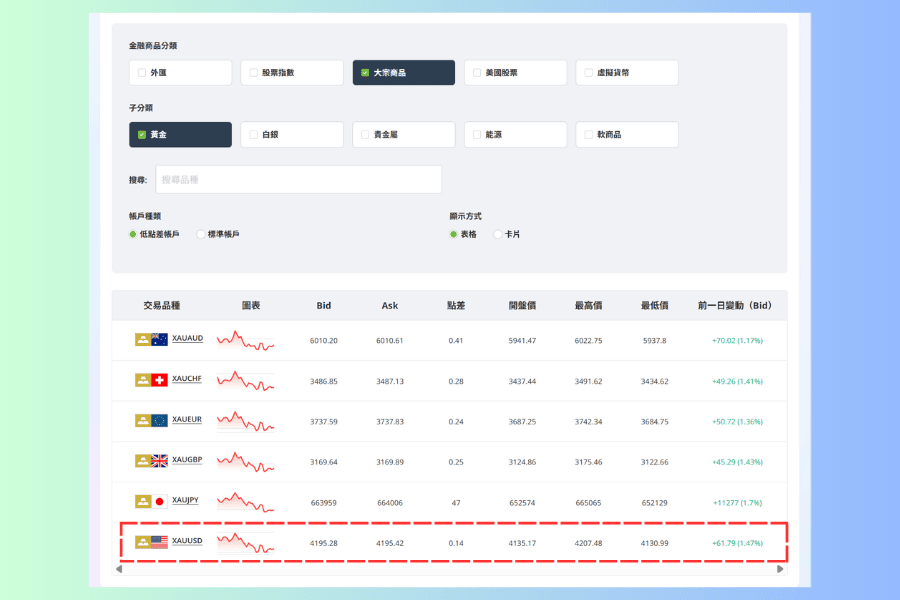Image resolution: width=900 pixels, height=600 pixels.
Task: Click the XAUJPY ask value 664006
Action: tap(390, 503)
